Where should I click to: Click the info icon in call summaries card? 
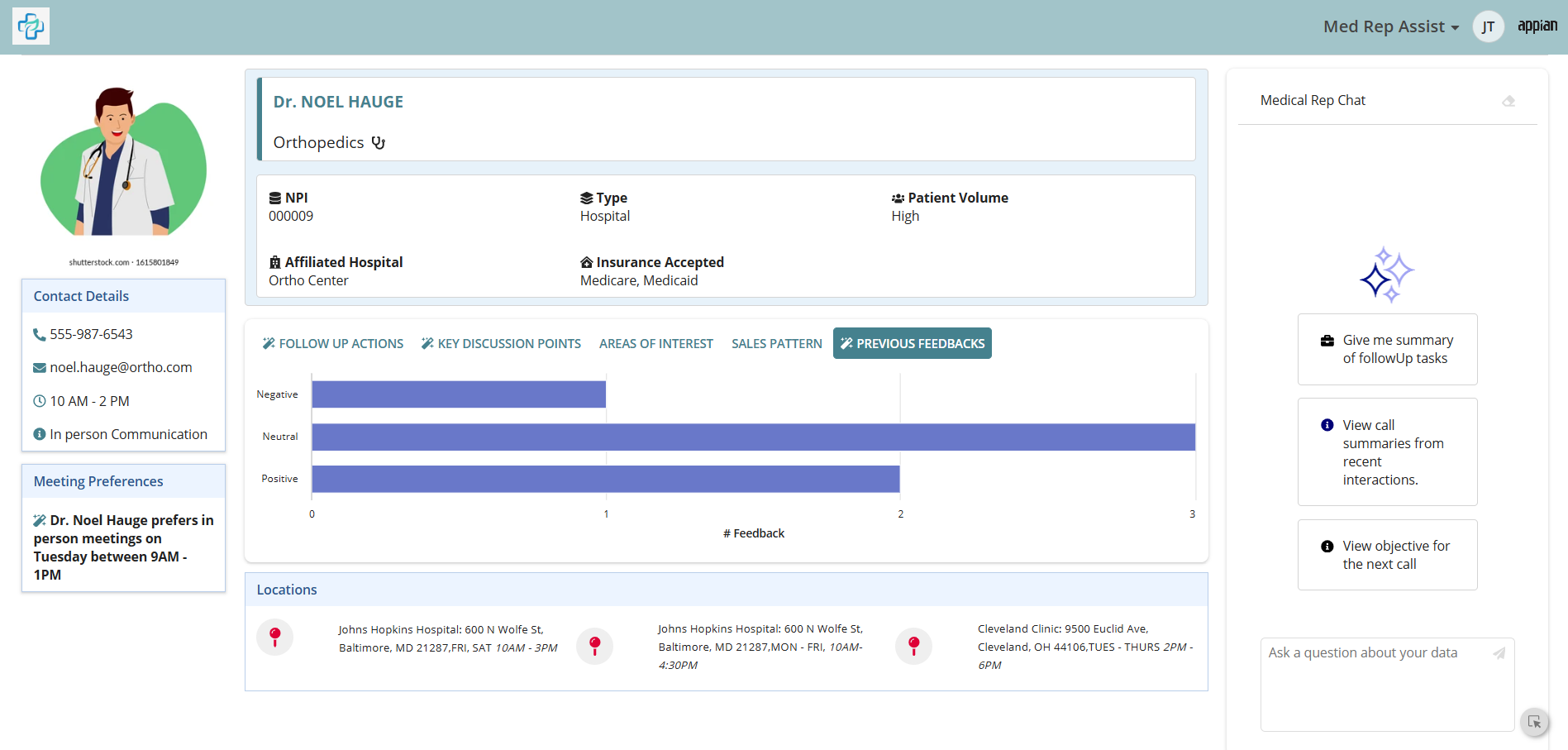point(1327,425)
